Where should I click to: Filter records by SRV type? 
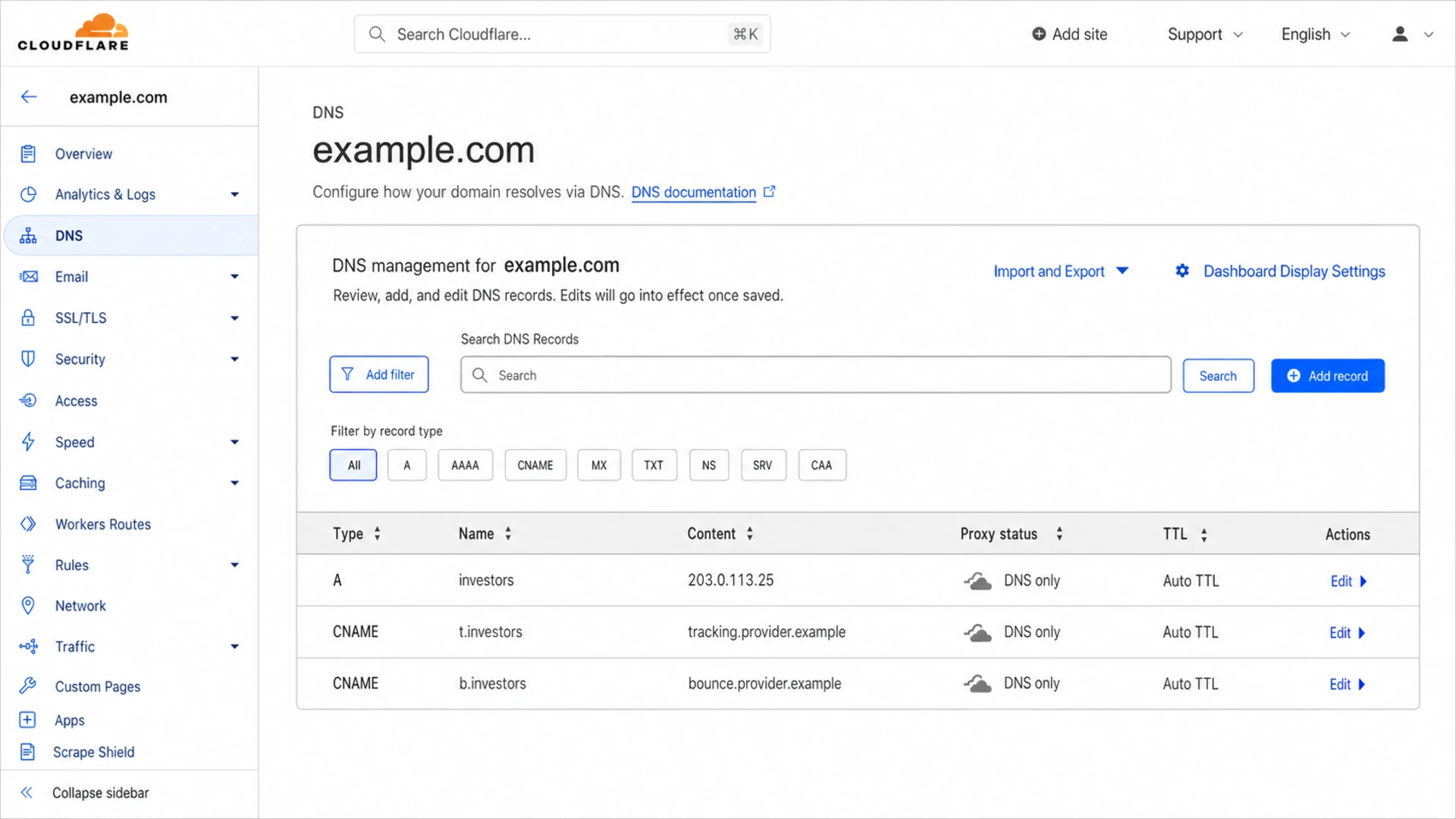click(x=763, y=465)
